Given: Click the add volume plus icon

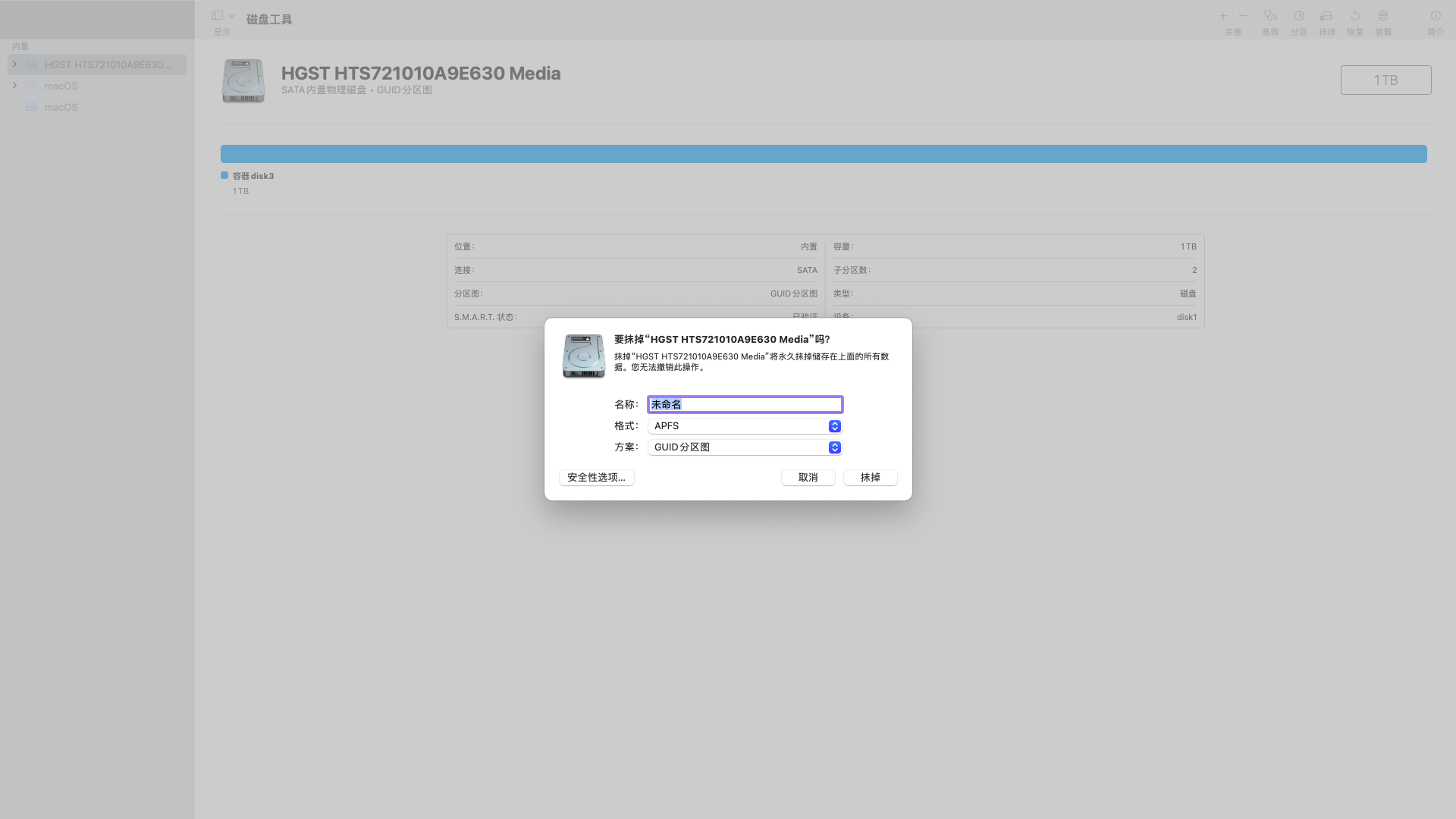Looking at the screenshot, I should click(x=1223, y=16).
